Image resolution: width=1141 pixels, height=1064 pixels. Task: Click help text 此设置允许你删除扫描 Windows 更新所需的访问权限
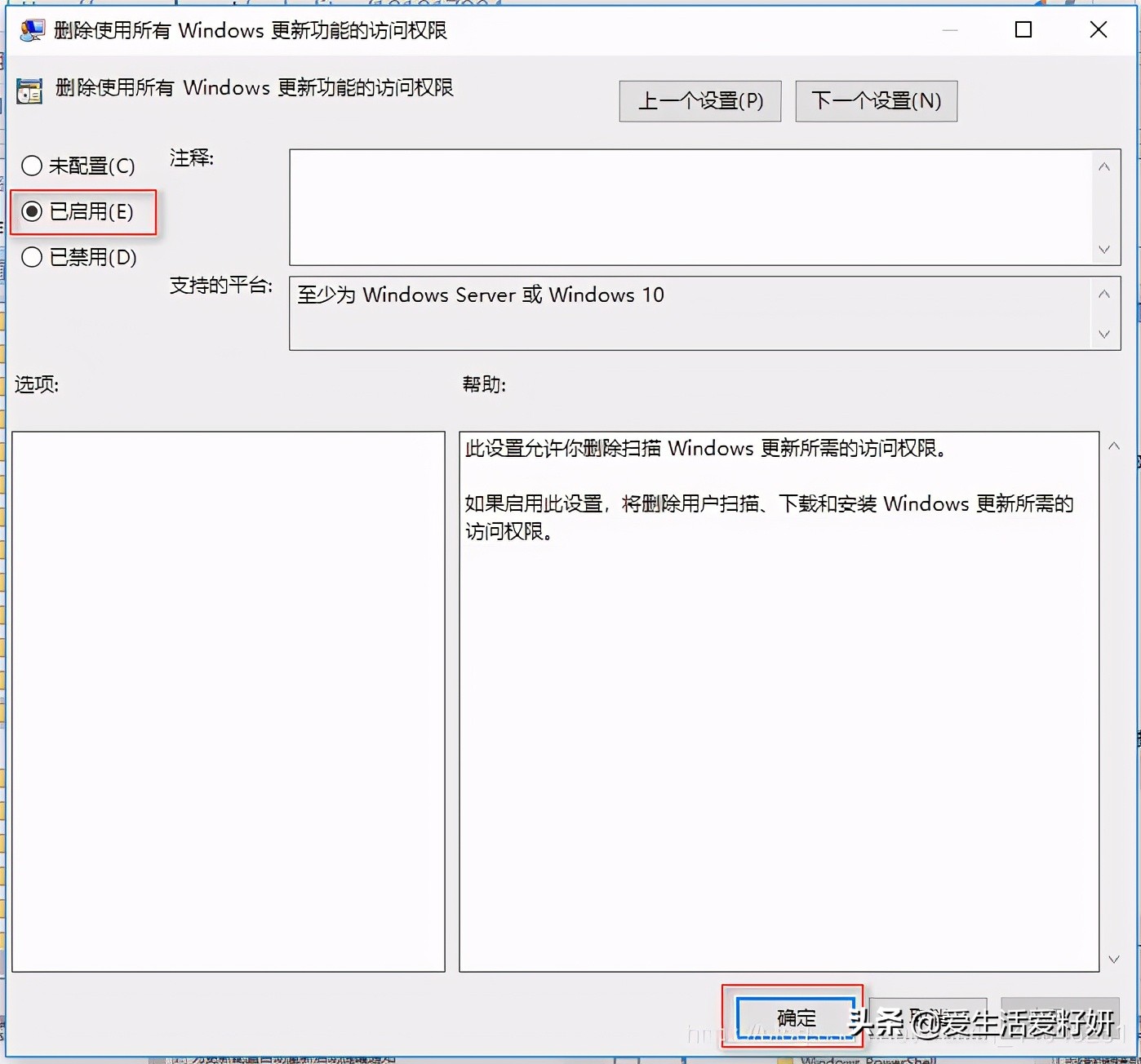[706, 449]
